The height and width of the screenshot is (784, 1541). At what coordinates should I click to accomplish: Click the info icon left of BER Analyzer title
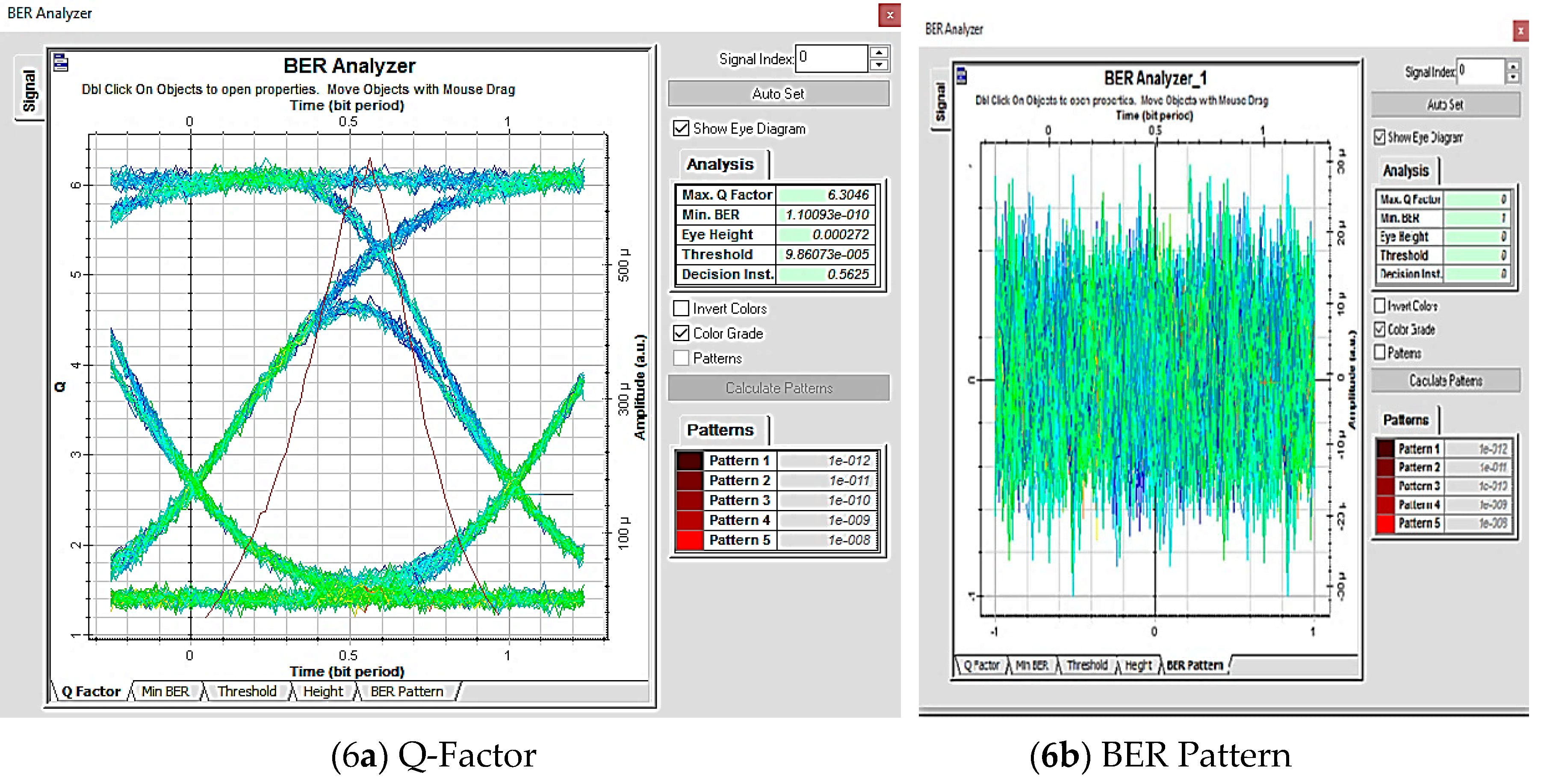click(61, 62)
